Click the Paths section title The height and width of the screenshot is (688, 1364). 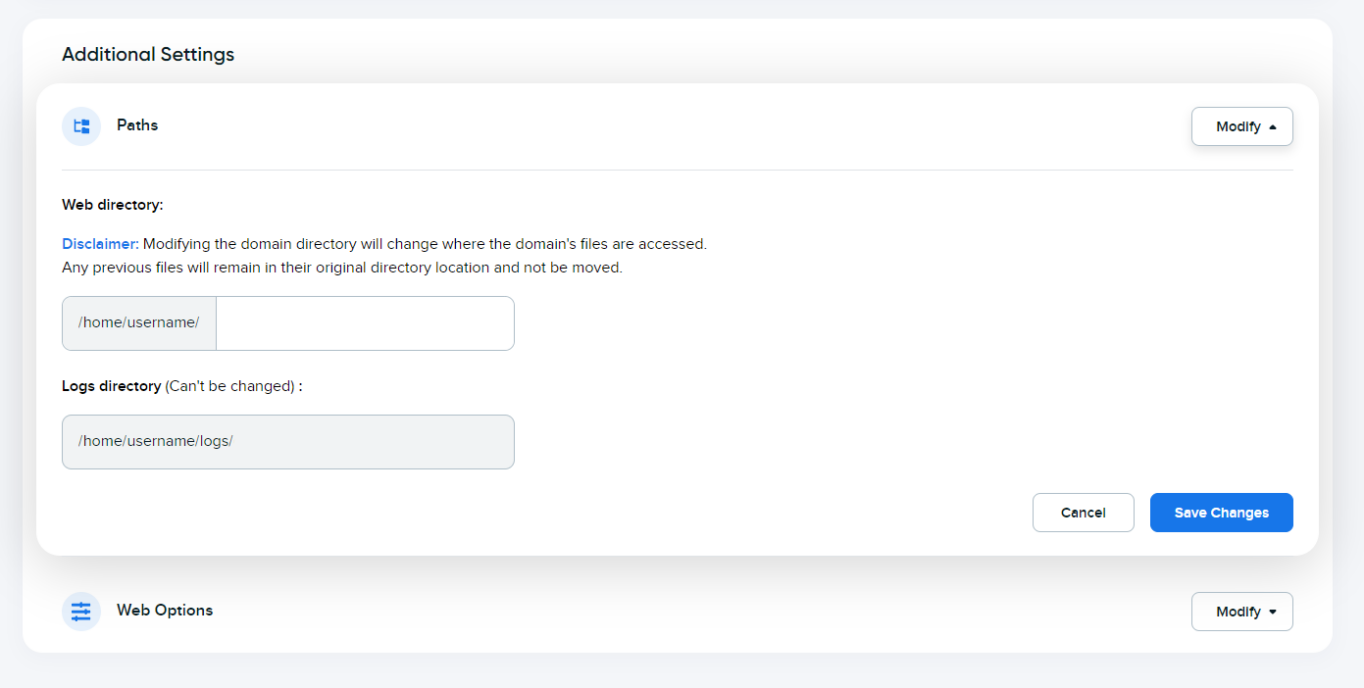(x=137, y=125)
